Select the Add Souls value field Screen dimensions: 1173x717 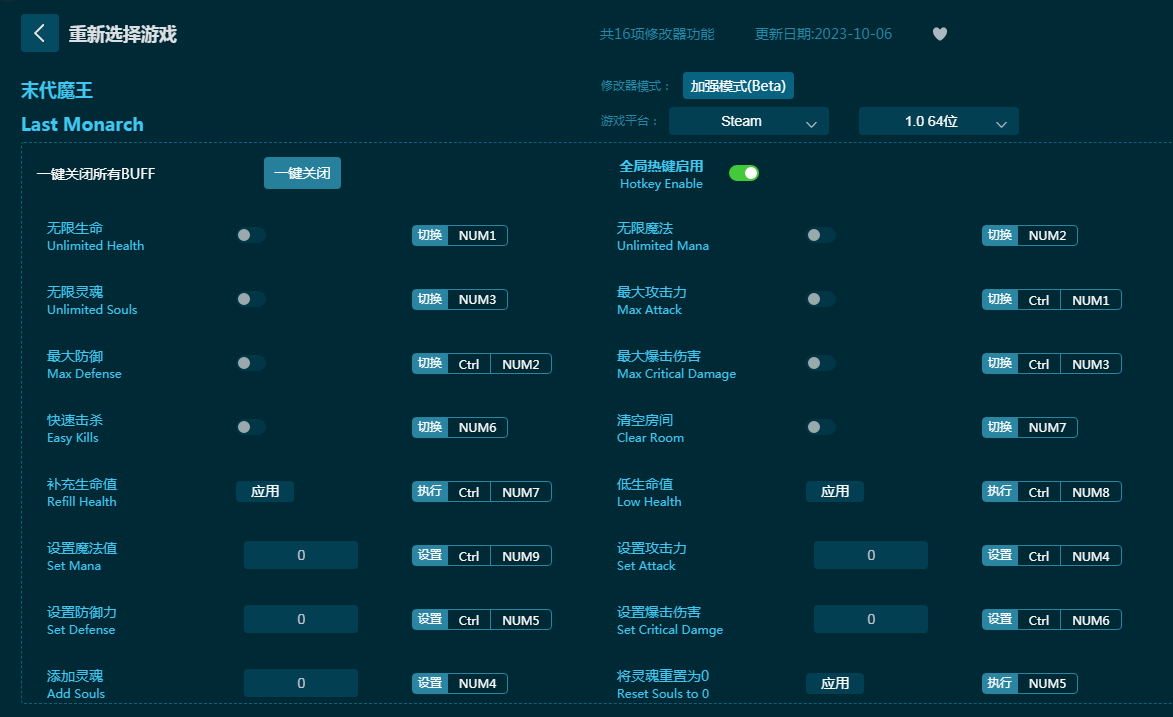tap(301, 683)
